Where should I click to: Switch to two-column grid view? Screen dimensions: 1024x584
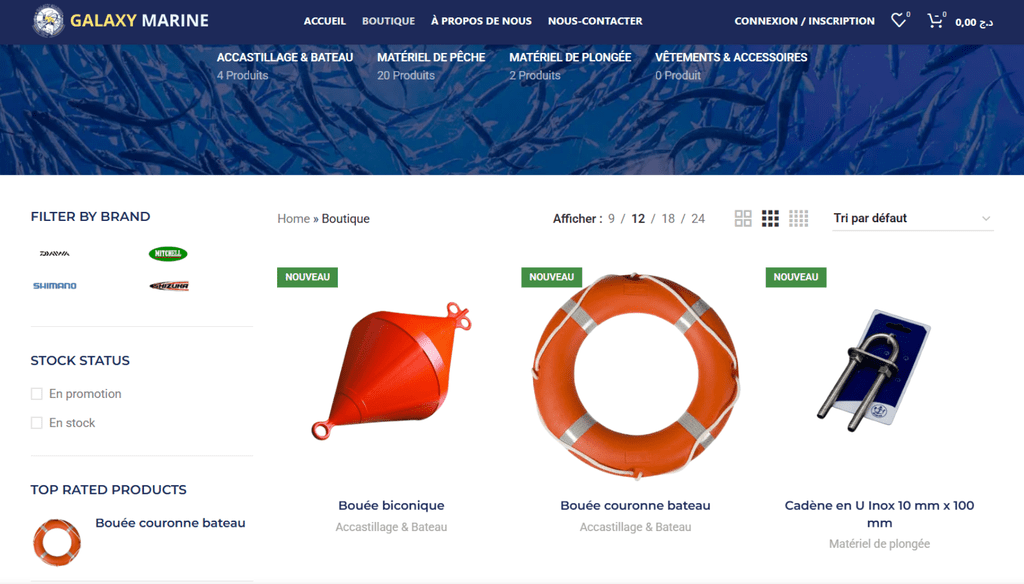[743, 218]
